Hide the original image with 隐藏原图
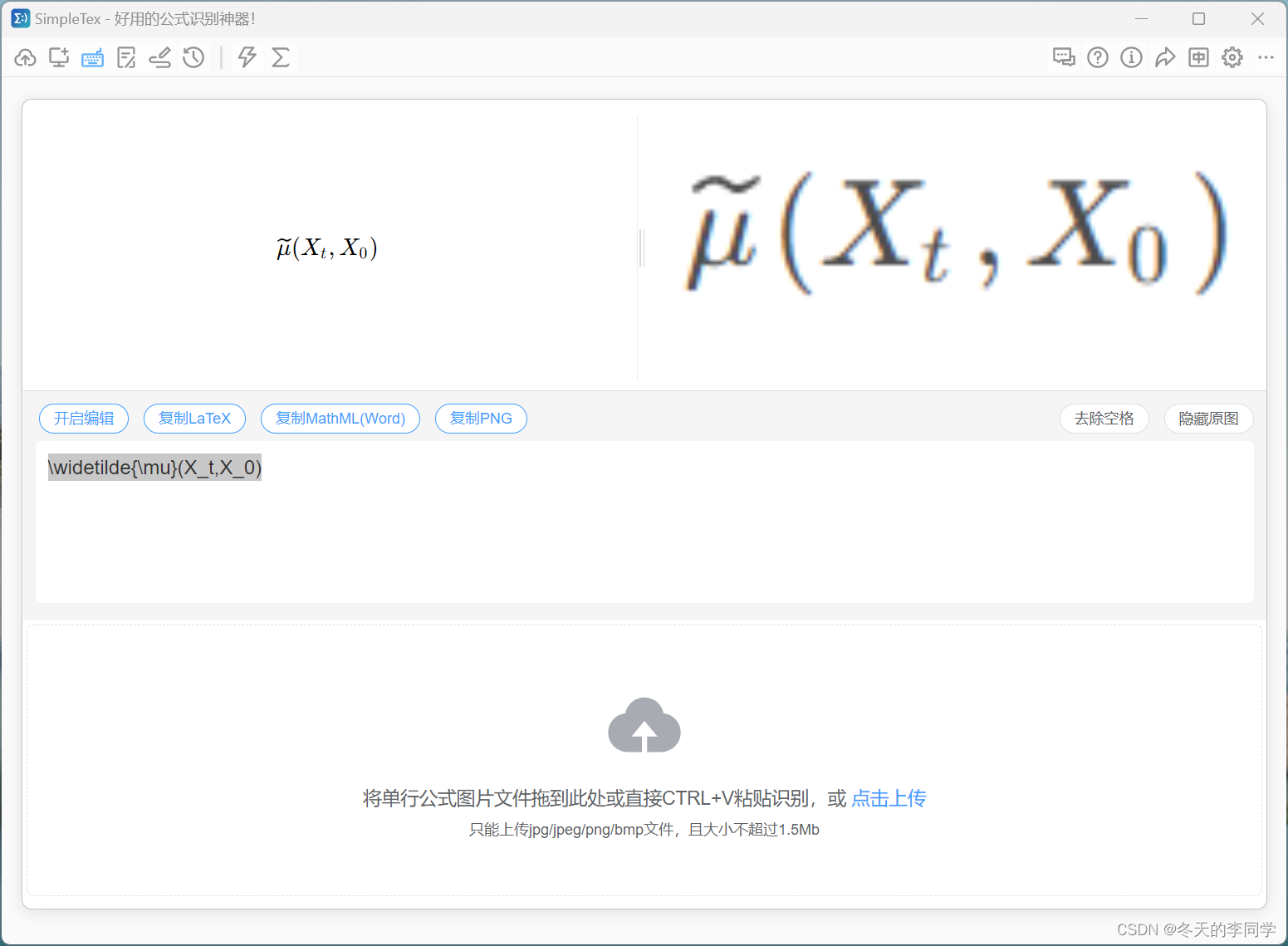Viewport: 1288px width, 946px height. click(1208, 418)
